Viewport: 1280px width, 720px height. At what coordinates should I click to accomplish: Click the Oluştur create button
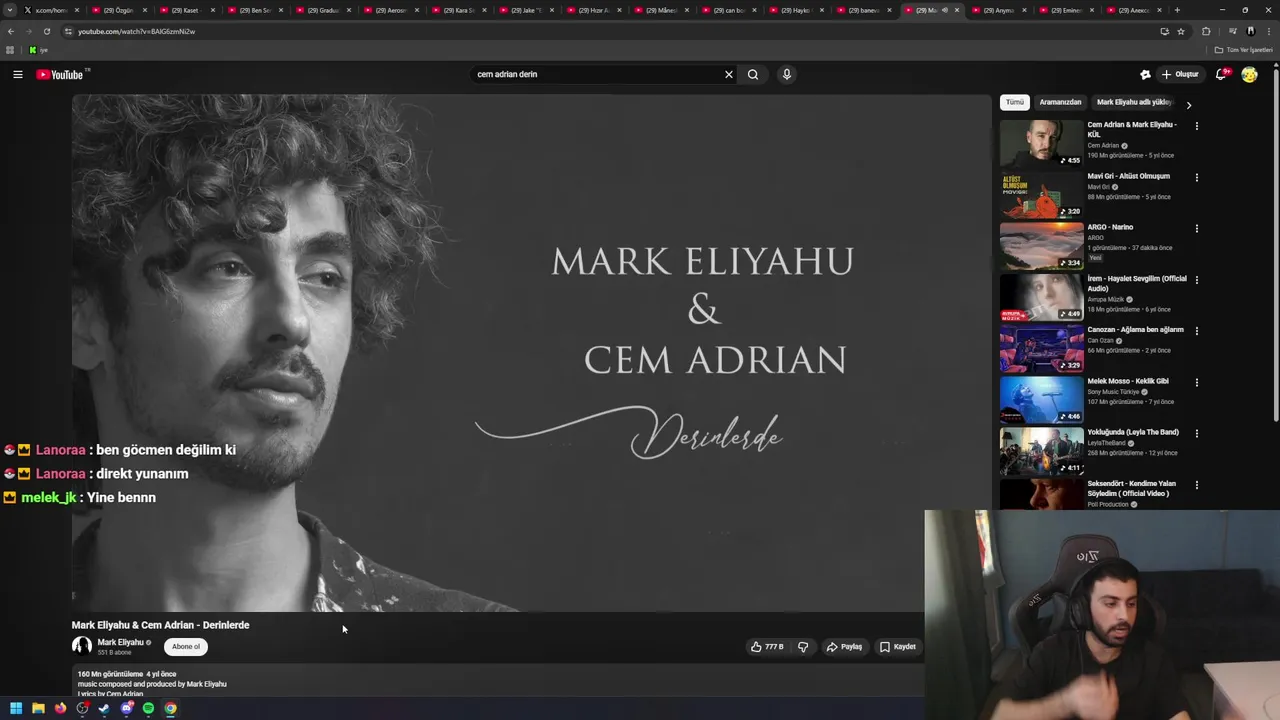point(1180,74)
